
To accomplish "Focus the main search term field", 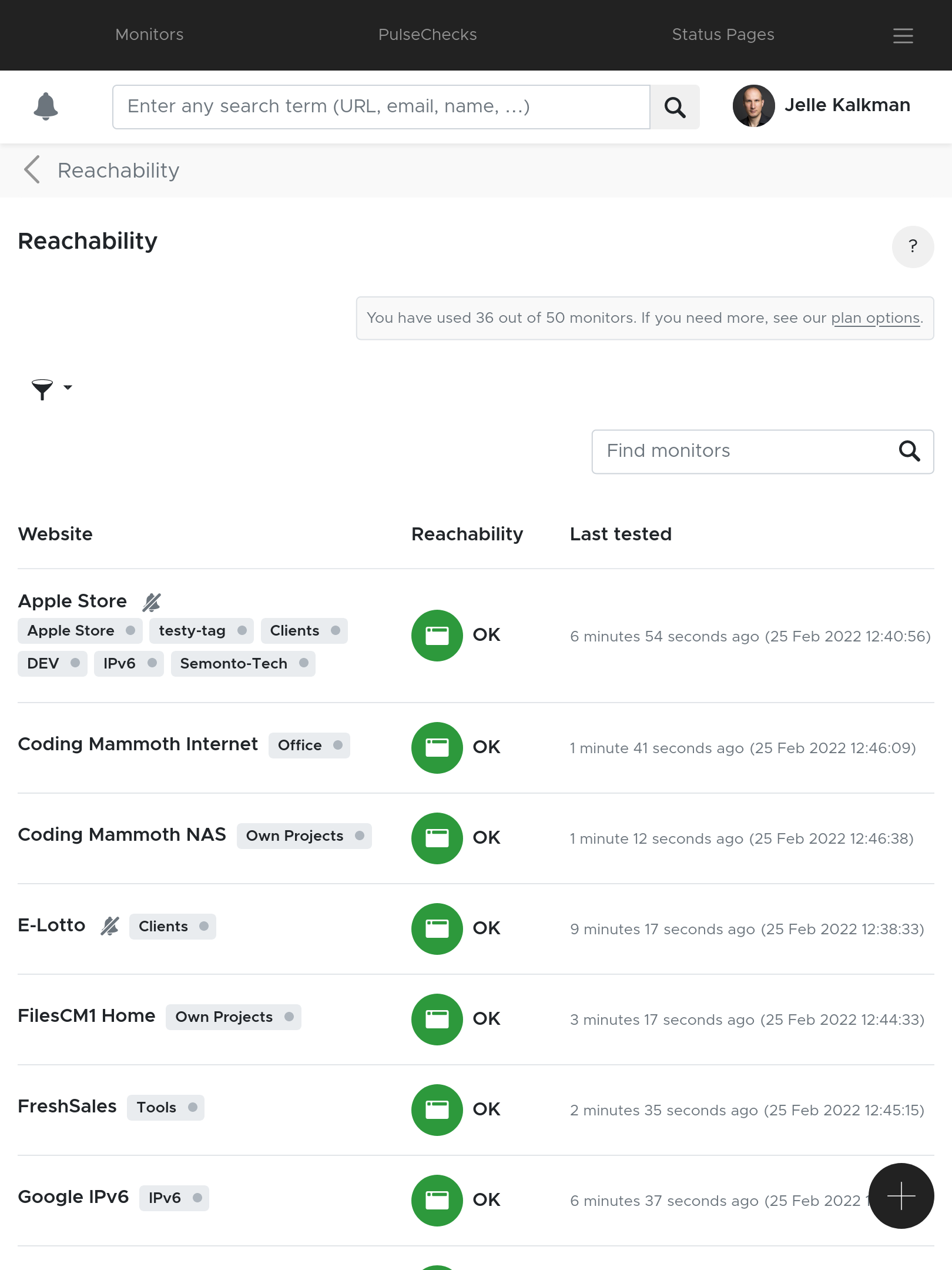I will 381,106.
